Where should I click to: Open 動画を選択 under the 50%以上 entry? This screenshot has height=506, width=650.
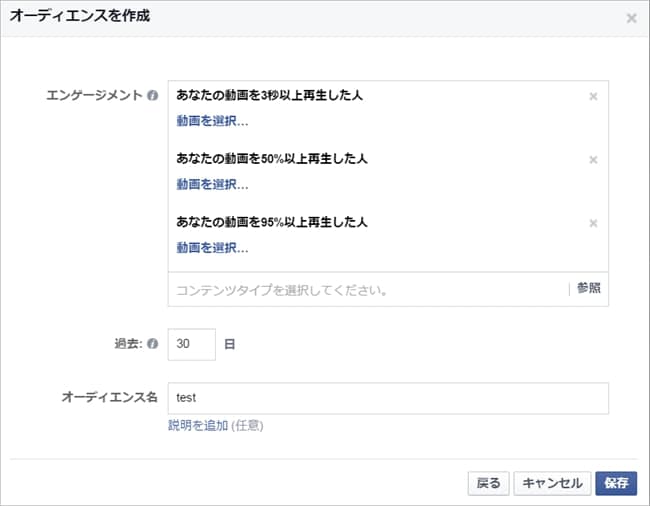(212, 184)
